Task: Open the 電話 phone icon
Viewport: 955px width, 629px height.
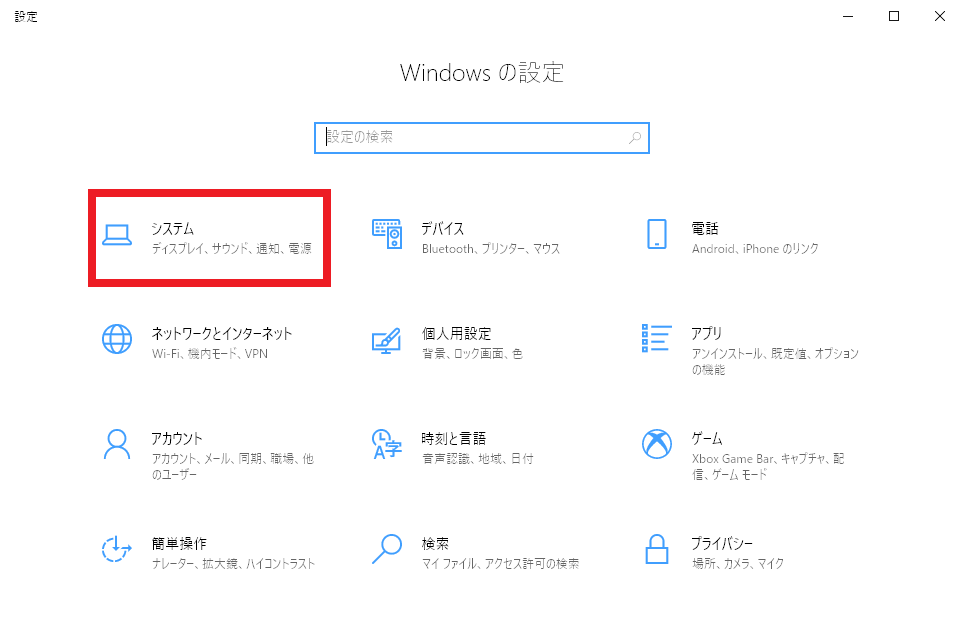Action: [657, 234]
